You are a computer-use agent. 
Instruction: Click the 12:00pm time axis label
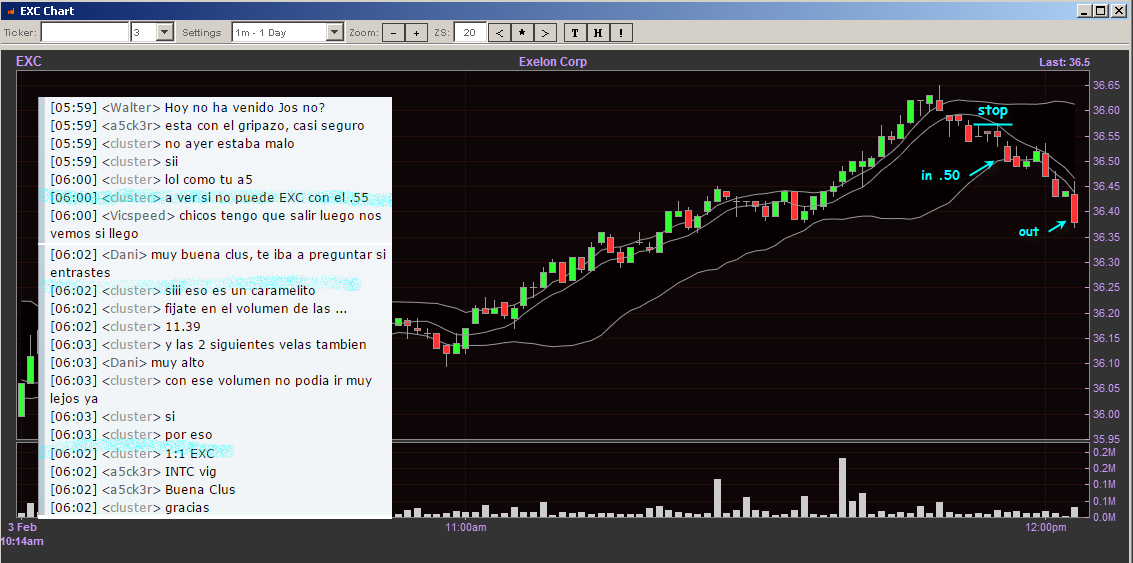point(1045,528)
